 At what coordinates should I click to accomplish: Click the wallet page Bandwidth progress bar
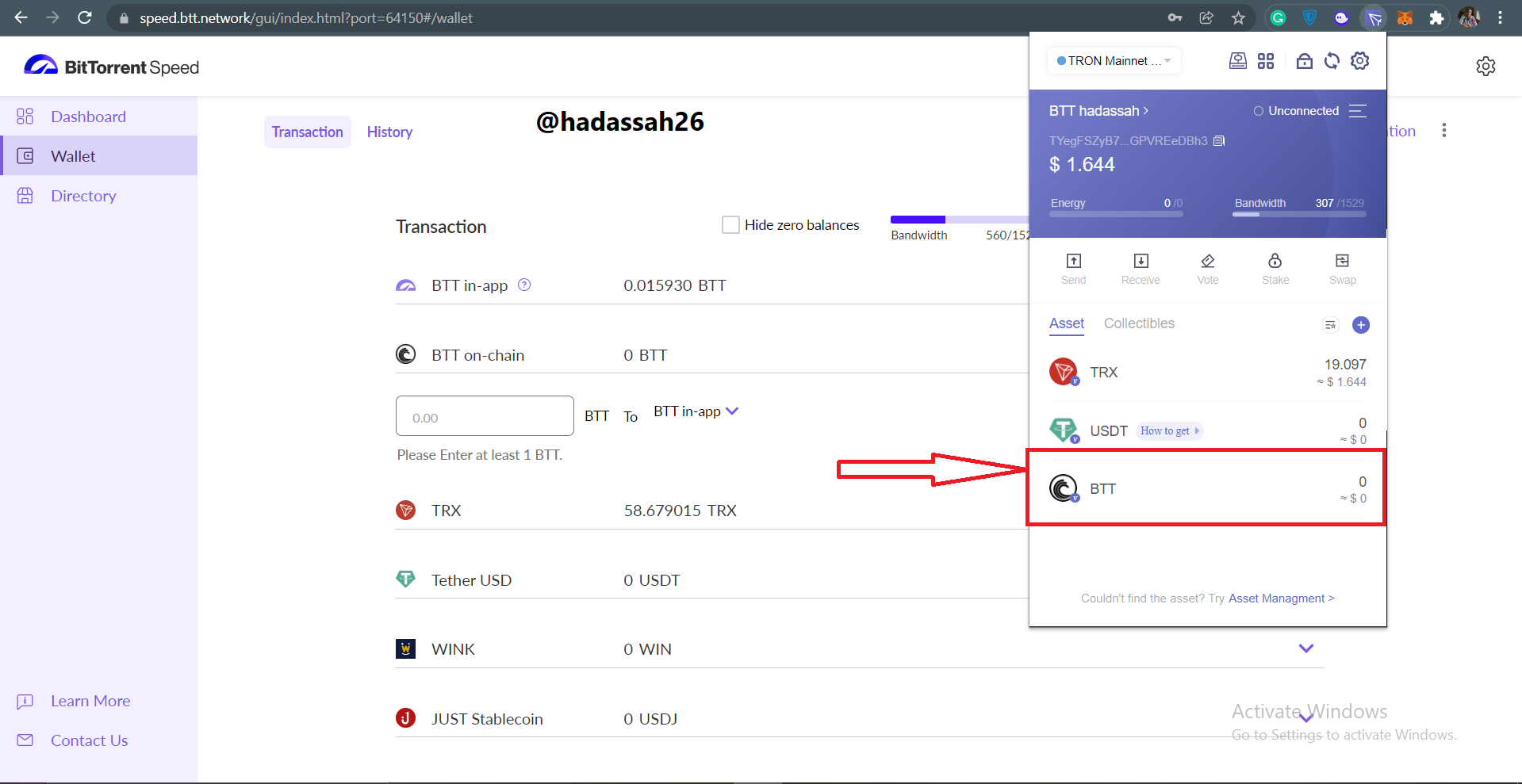[x=960, y=219]
